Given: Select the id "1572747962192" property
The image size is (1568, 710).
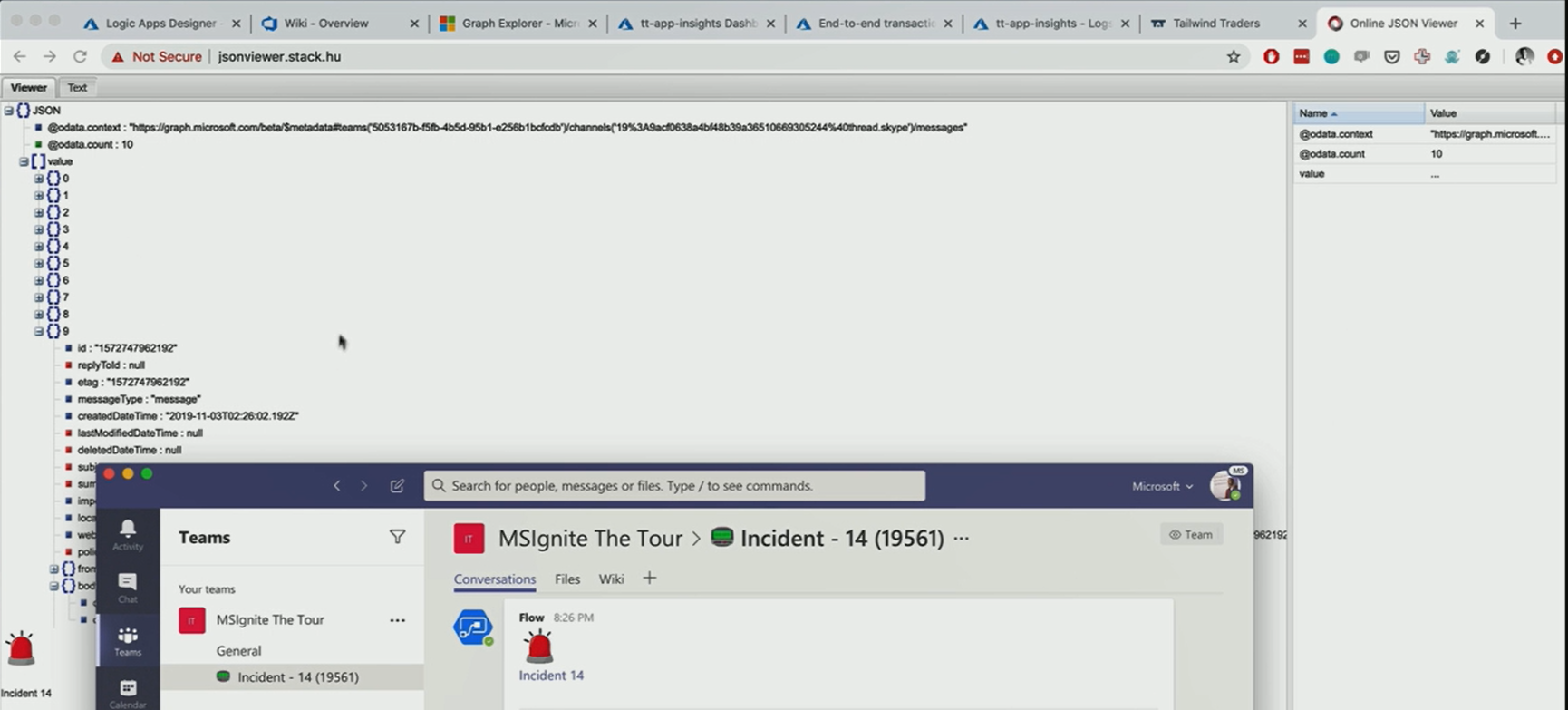Looking at the screenshot, I should click(x=127, y=348).
